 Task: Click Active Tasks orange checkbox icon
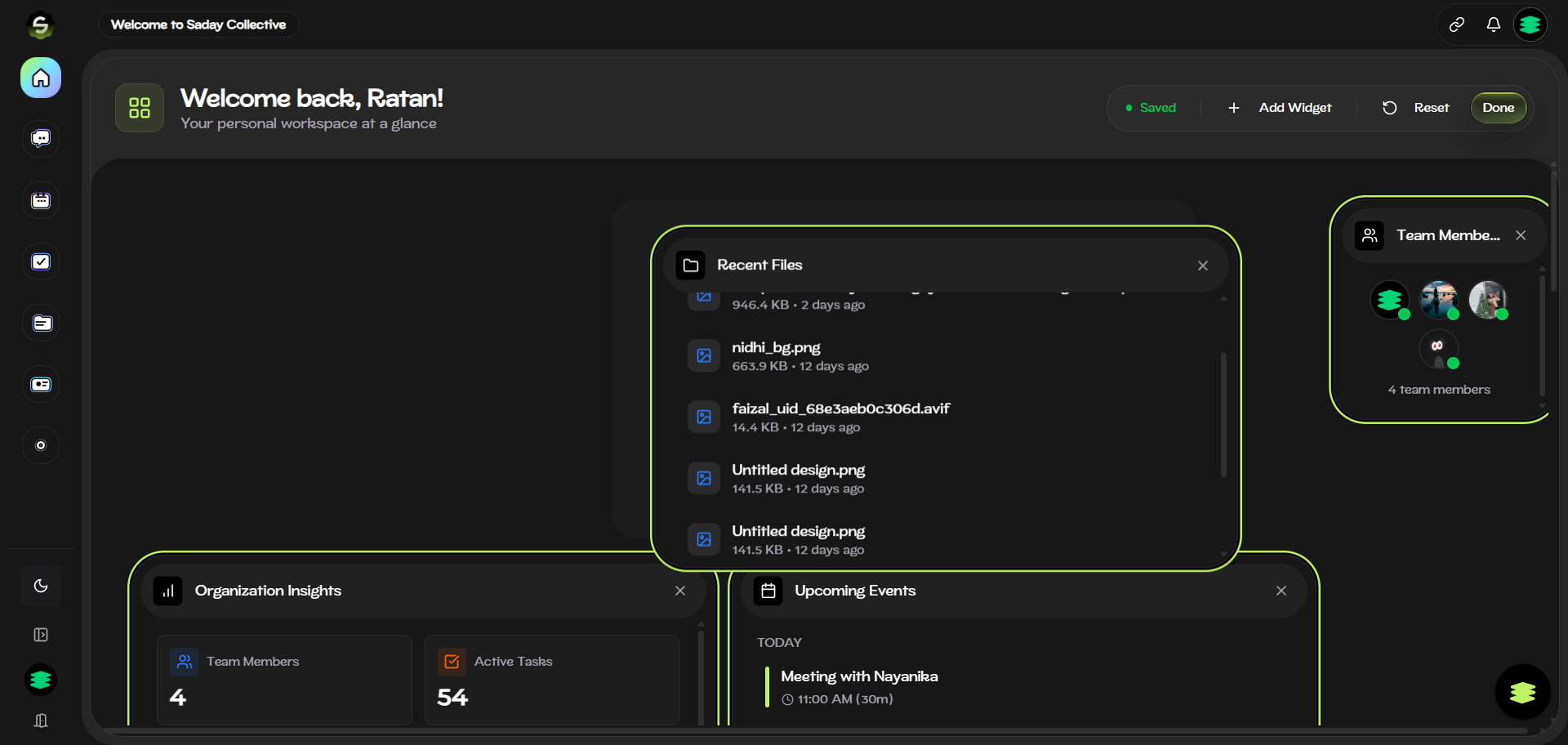[452, 662]
